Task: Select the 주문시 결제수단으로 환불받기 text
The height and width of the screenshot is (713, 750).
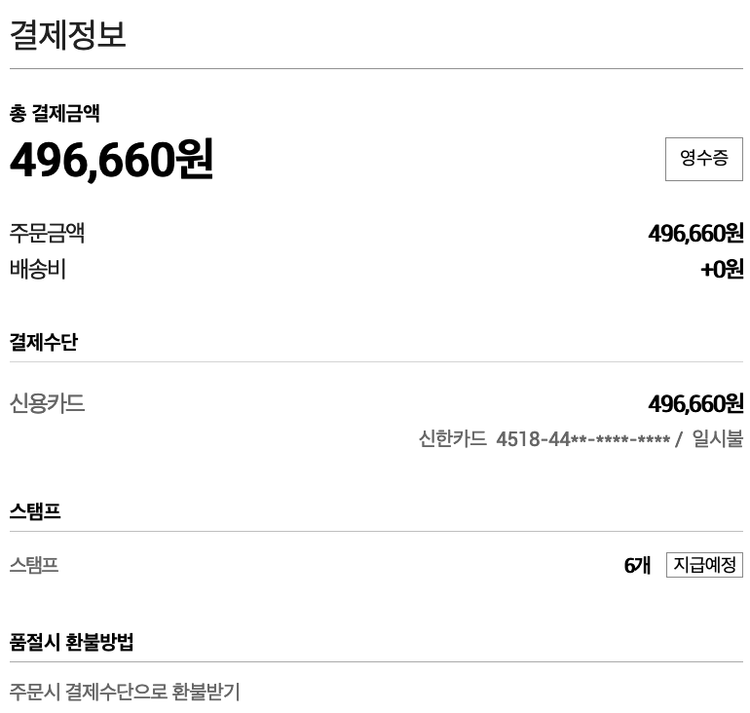Action: tap(125, 692)
